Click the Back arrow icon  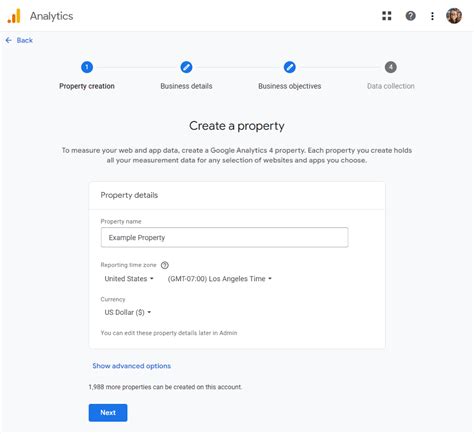9,40
